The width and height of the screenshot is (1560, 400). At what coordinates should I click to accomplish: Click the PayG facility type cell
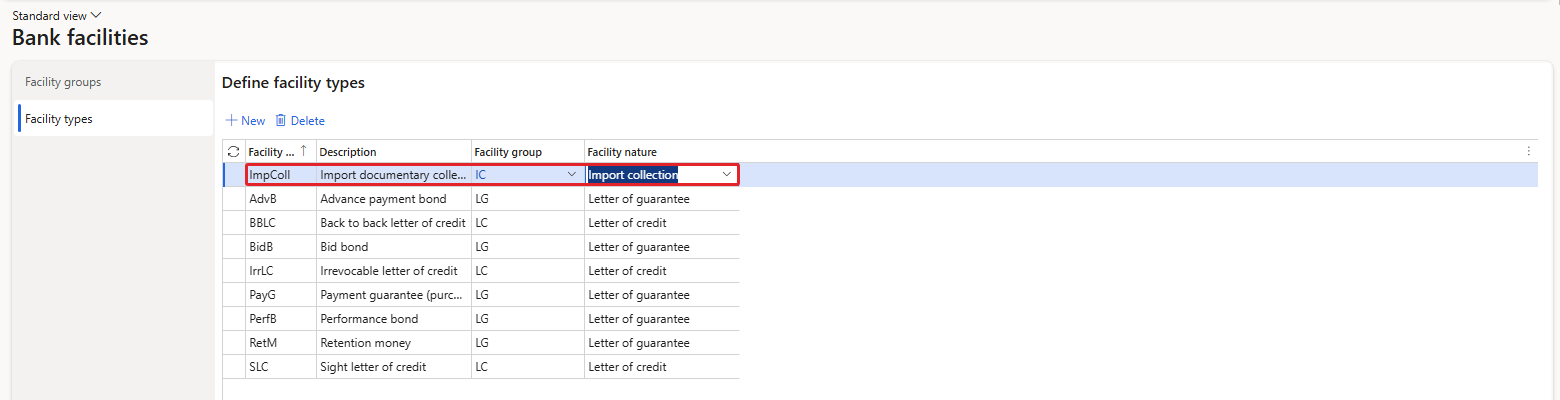click(x=281, y=295)
